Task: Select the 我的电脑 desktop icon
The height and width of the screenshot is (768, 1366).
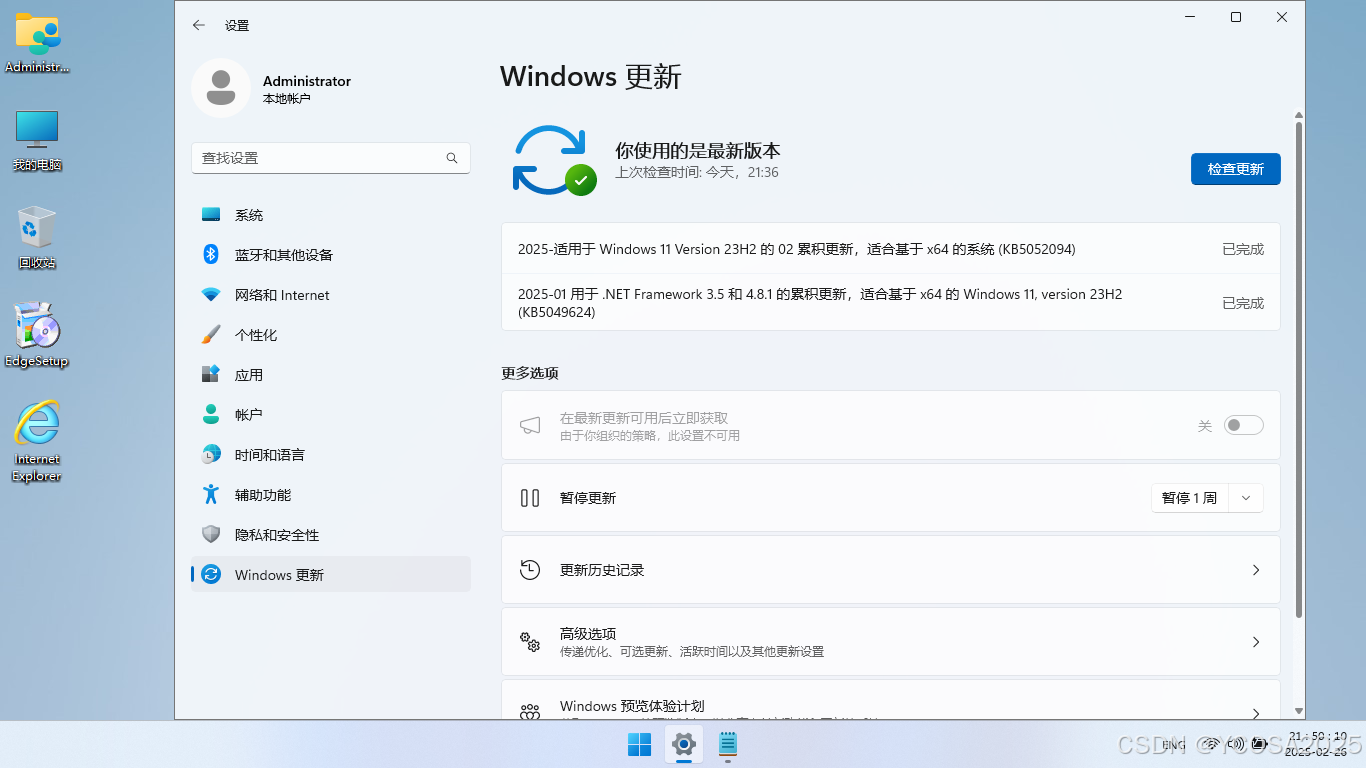Action: pos(37,140)
